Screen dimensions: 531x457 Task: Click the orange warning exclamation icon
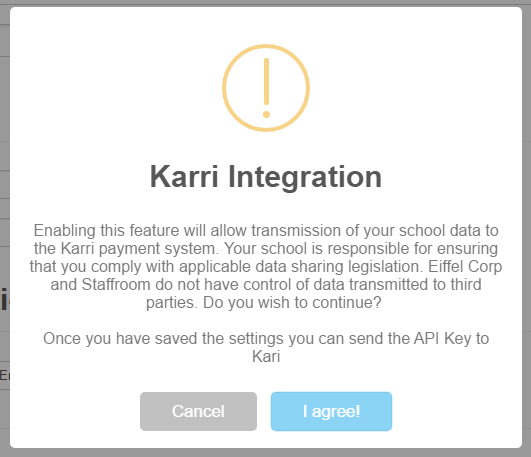click(x=266, y=88)
